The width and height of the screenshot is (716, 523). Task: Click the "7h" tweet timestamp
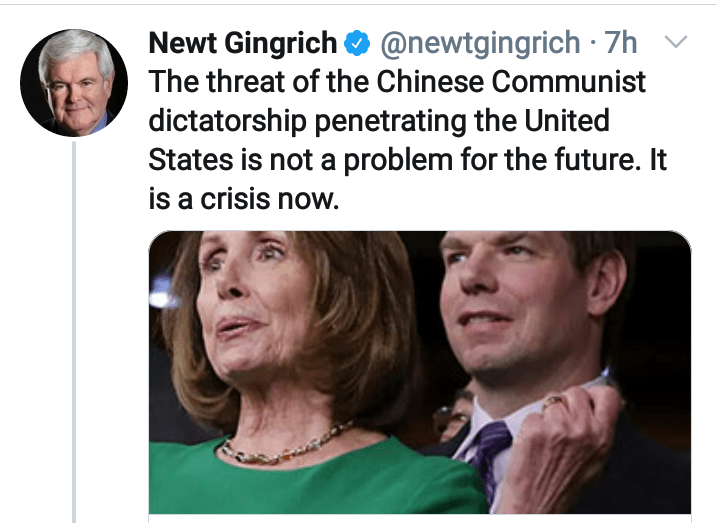point(621,42)
